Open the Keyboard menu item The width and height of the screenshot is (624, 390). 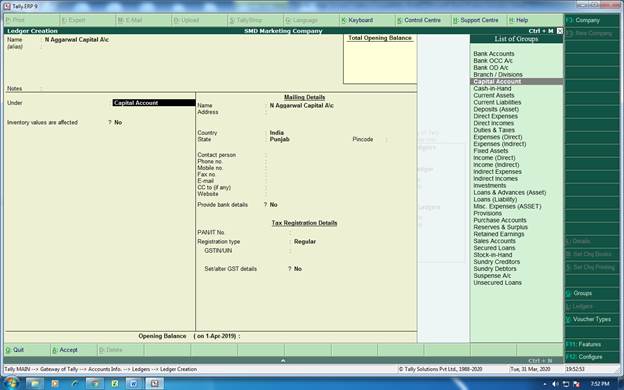[357, 20]
